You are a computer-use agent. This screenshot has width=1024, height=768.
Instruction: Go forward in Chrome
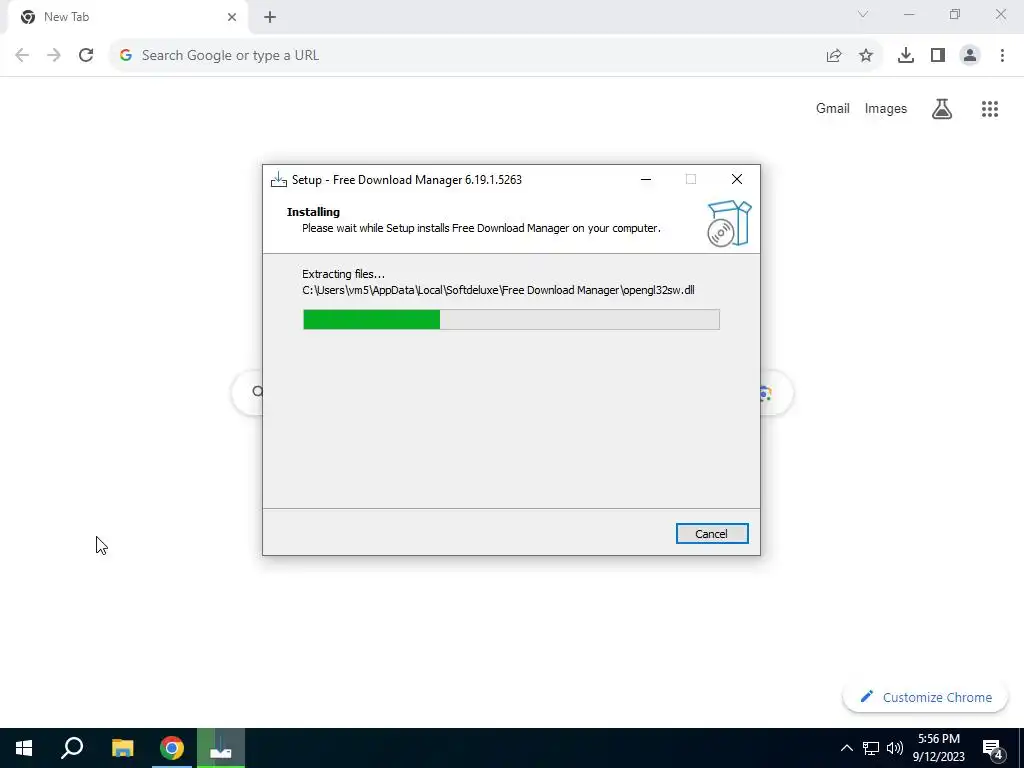(54, 55)
